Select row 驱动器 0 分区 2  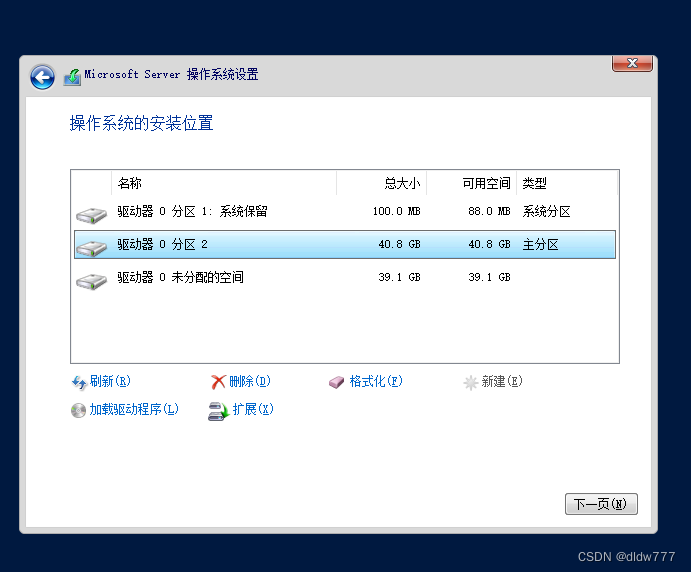click(345, 245)
